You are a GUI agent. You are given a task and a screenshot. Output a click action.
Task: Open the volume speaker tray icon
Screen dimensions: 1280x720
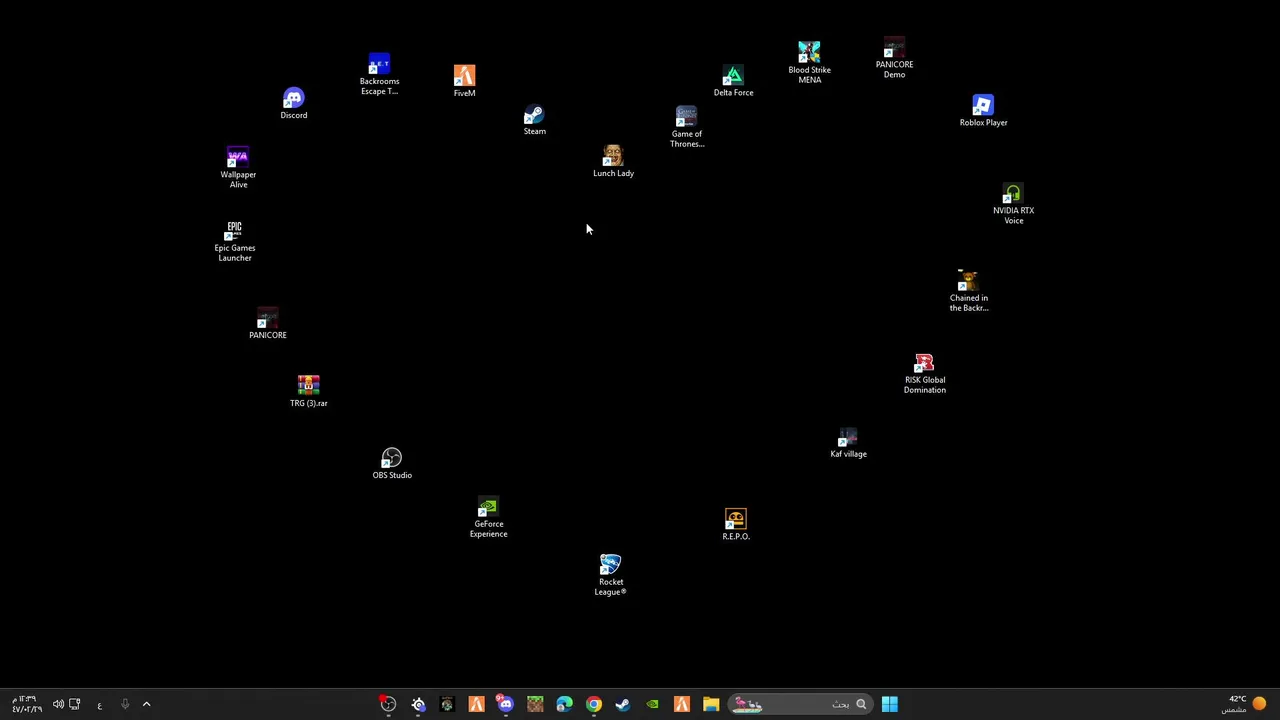pyautogui.click(x=58, y=704)
